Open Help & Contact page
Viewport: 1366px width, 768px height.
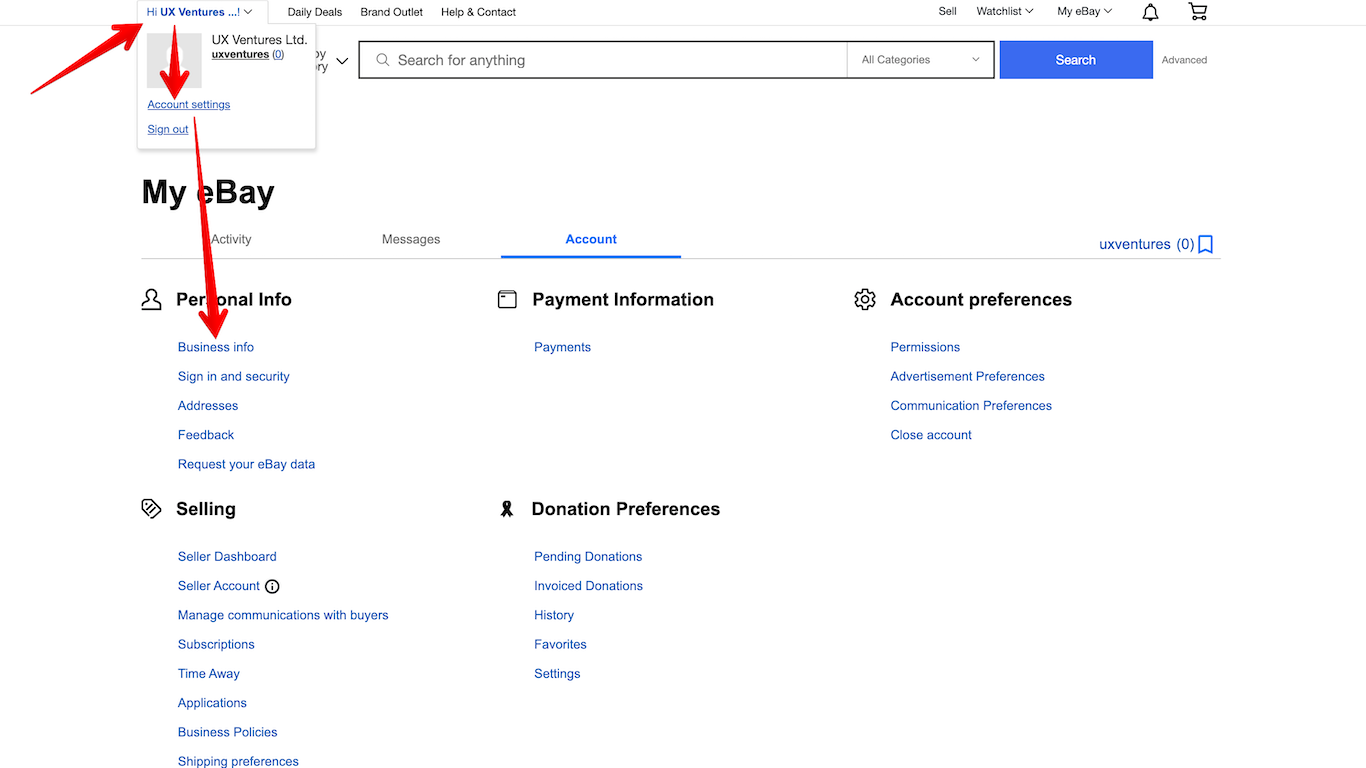pyautogui.click(x=479, y=12)
